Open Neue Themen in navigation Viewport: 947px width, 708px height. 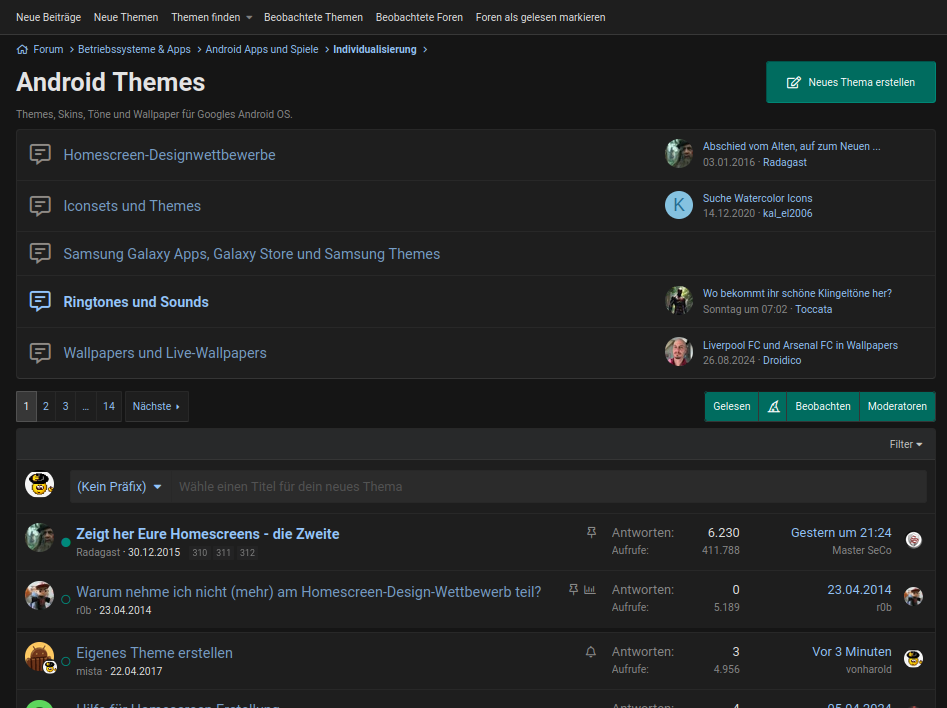coord(126,18)
